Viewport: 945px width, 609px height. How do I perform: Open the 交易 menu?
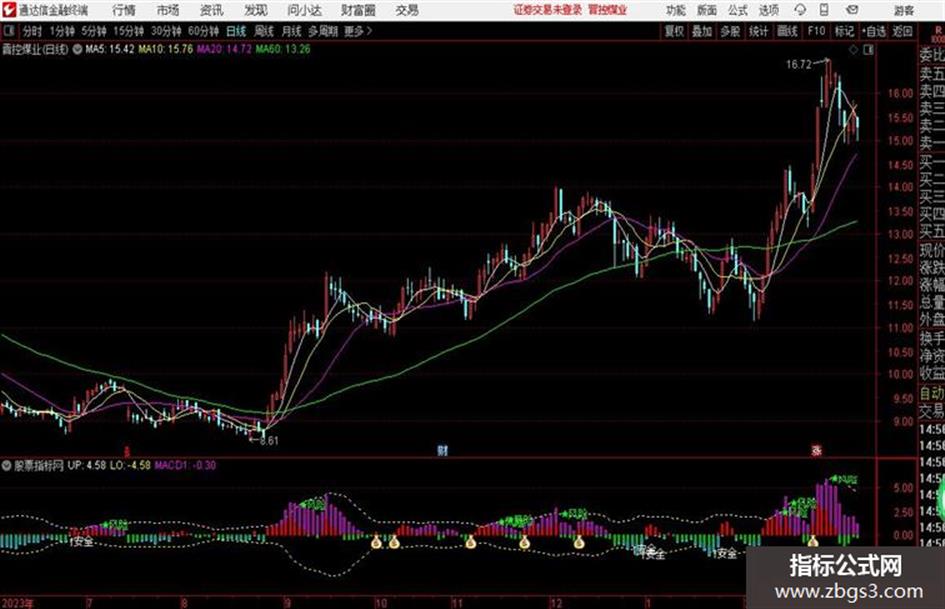click(x=407, y=10)
